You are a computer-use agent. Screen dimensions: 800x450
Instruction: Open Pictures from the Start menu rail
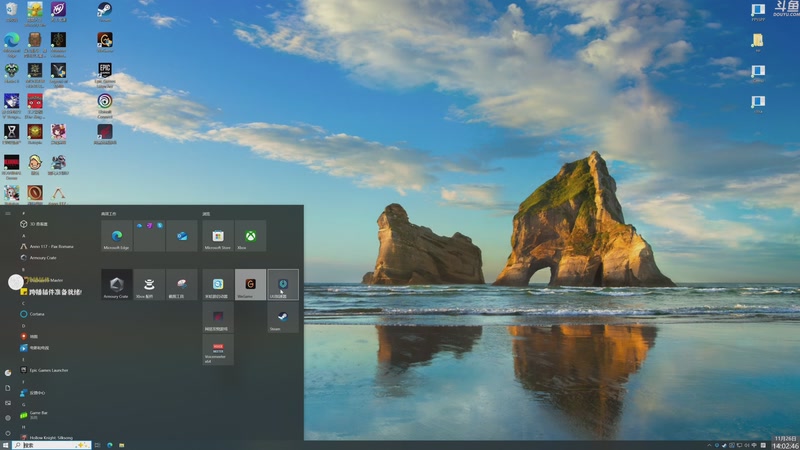pos(8,403)
